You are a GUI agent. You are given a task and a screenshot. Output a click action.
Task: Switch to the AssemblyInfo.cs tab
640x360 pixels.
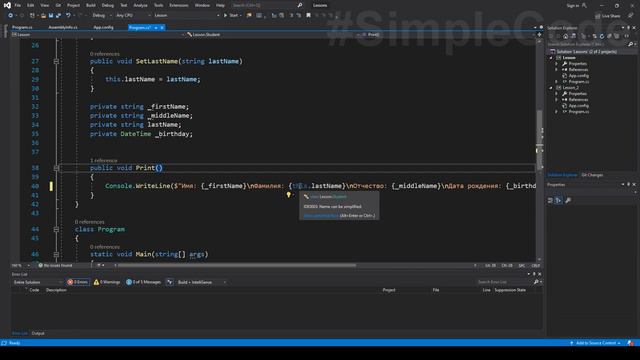[63, 27]
